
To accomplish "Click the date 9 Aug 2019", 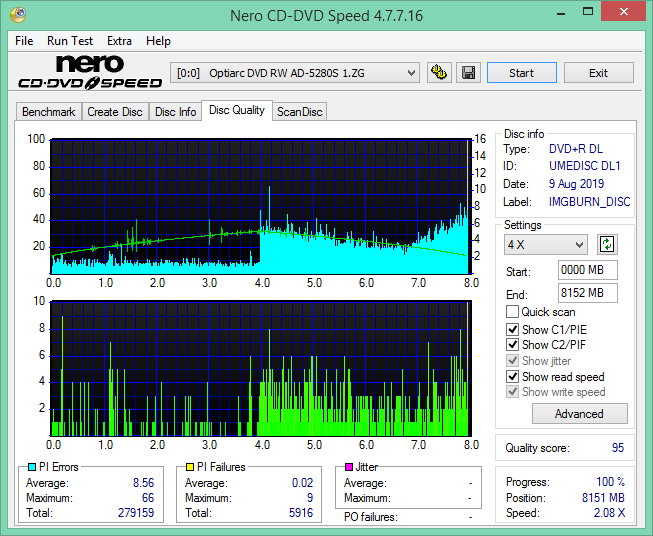I will coord(576,184).
